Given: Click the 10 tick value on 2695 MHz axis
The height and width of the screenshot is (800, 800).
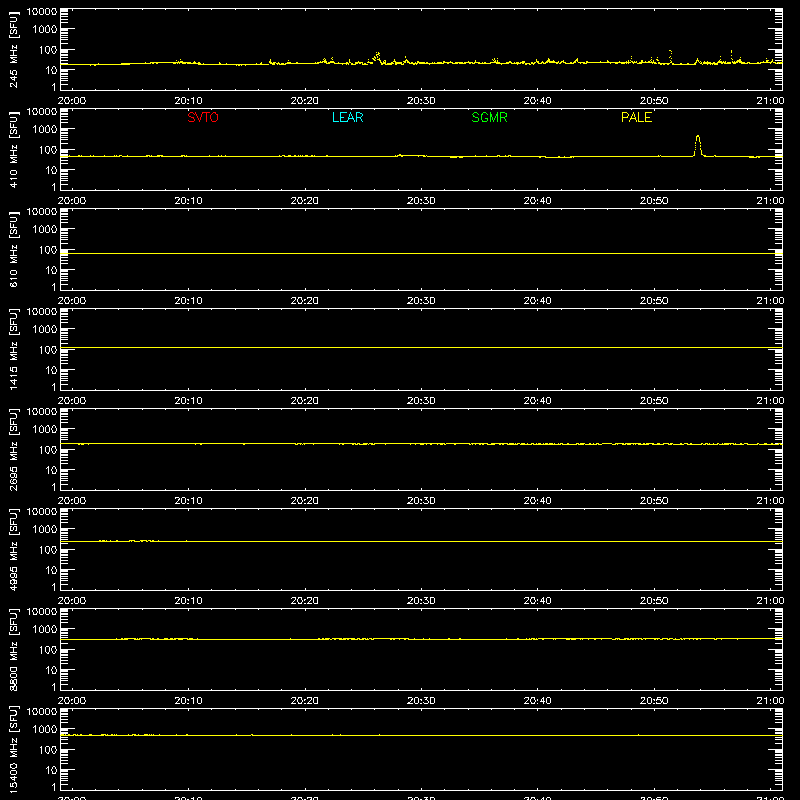Looking at the screenshot, I should [x=51, y=470].
